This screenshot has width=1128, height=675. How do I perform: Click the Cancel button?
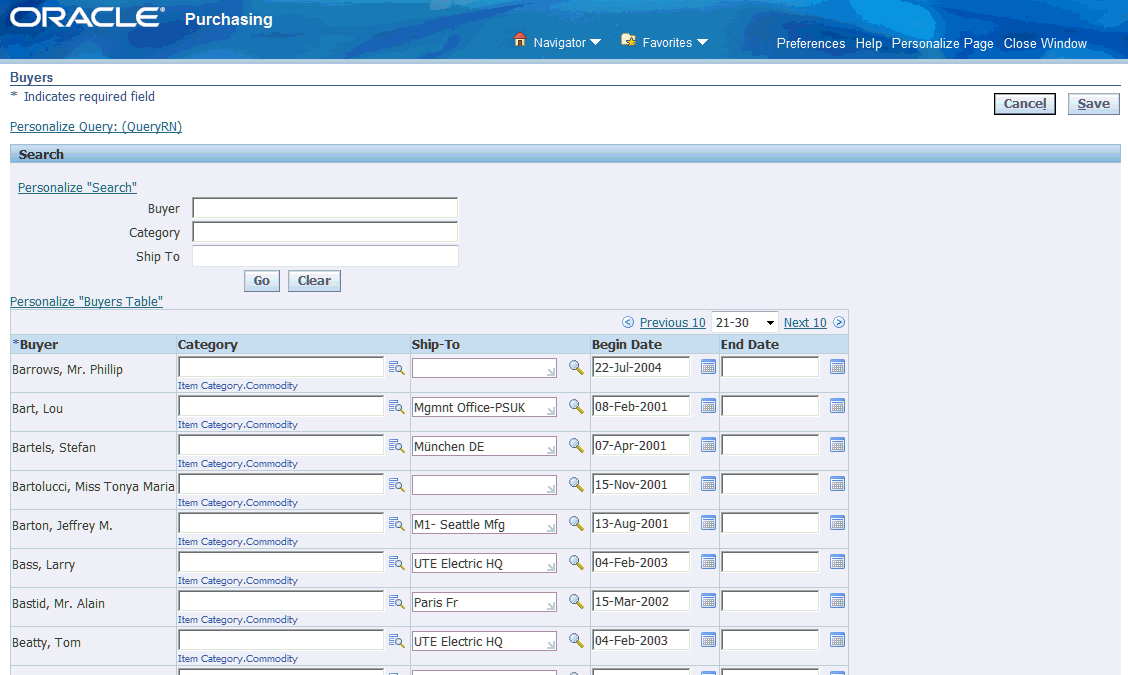pos(1024,104)
